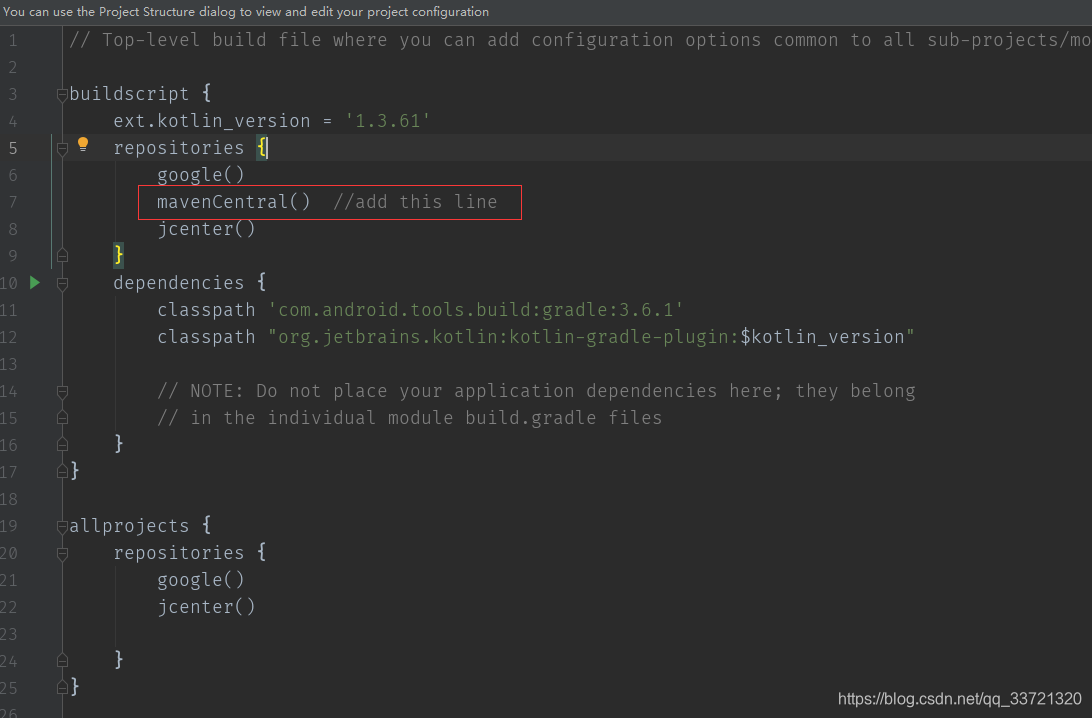
Task: Click jcenter() on line 22
Action: 206,607
